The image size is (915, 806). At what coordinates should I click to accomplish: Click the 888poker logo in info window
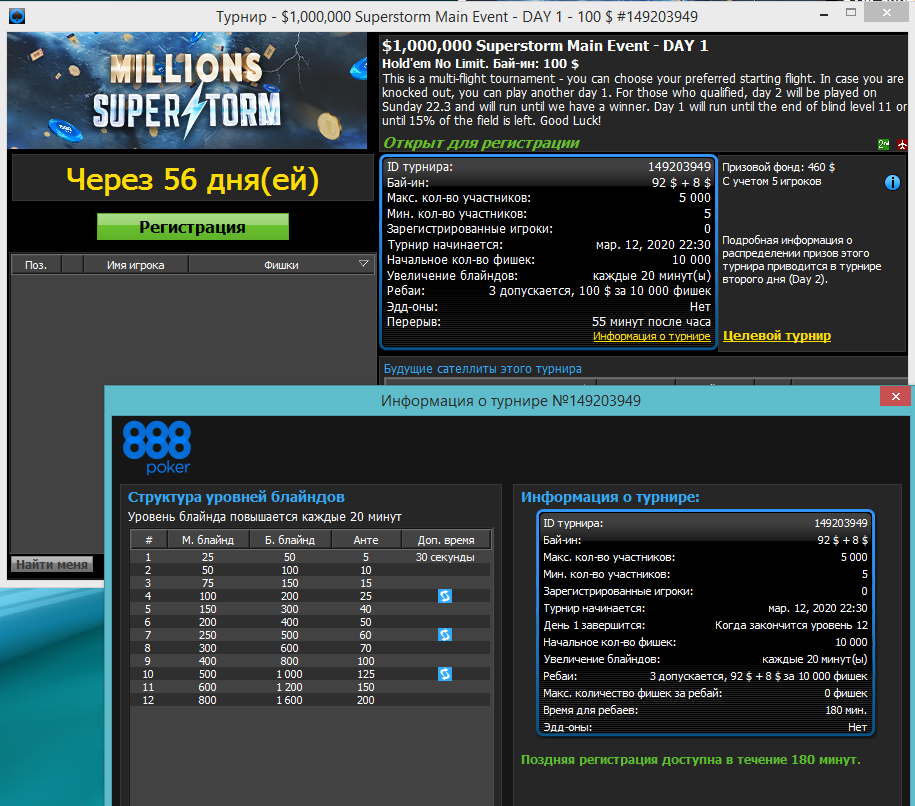pos(156,446)
